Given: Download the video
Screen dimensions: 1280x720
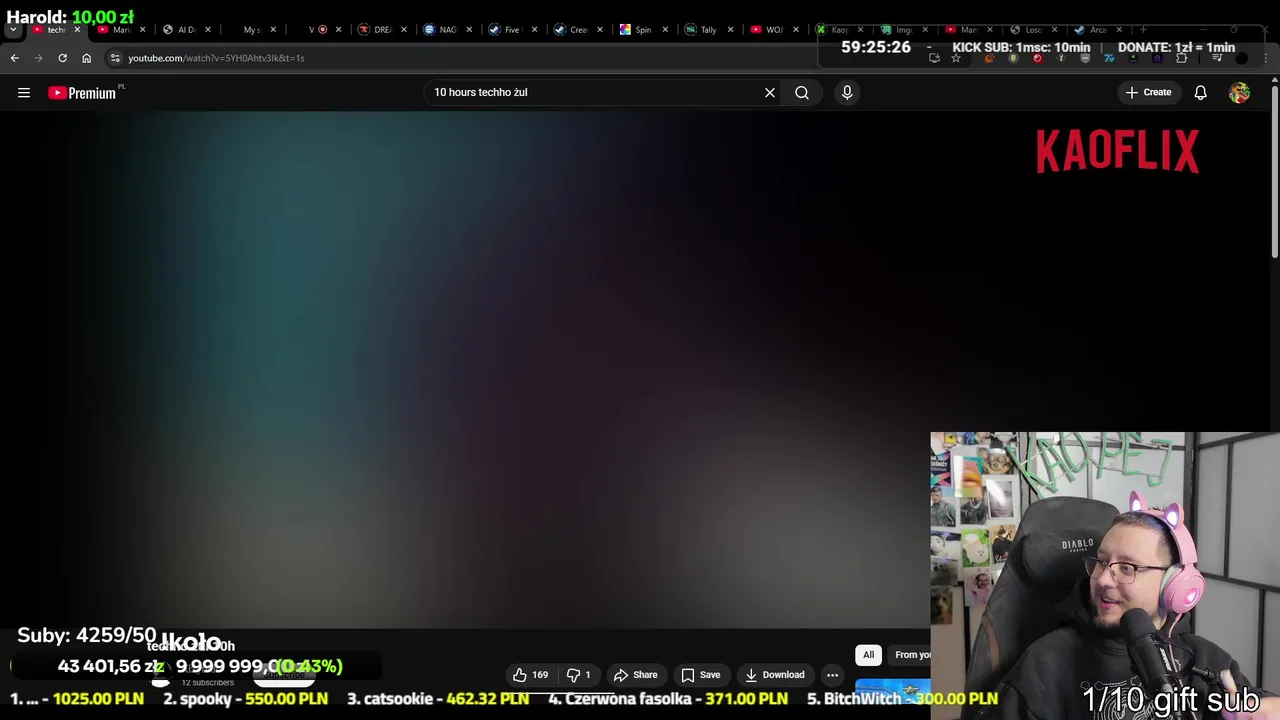Looking at the screenshot, I should click(x=774, y=675).
